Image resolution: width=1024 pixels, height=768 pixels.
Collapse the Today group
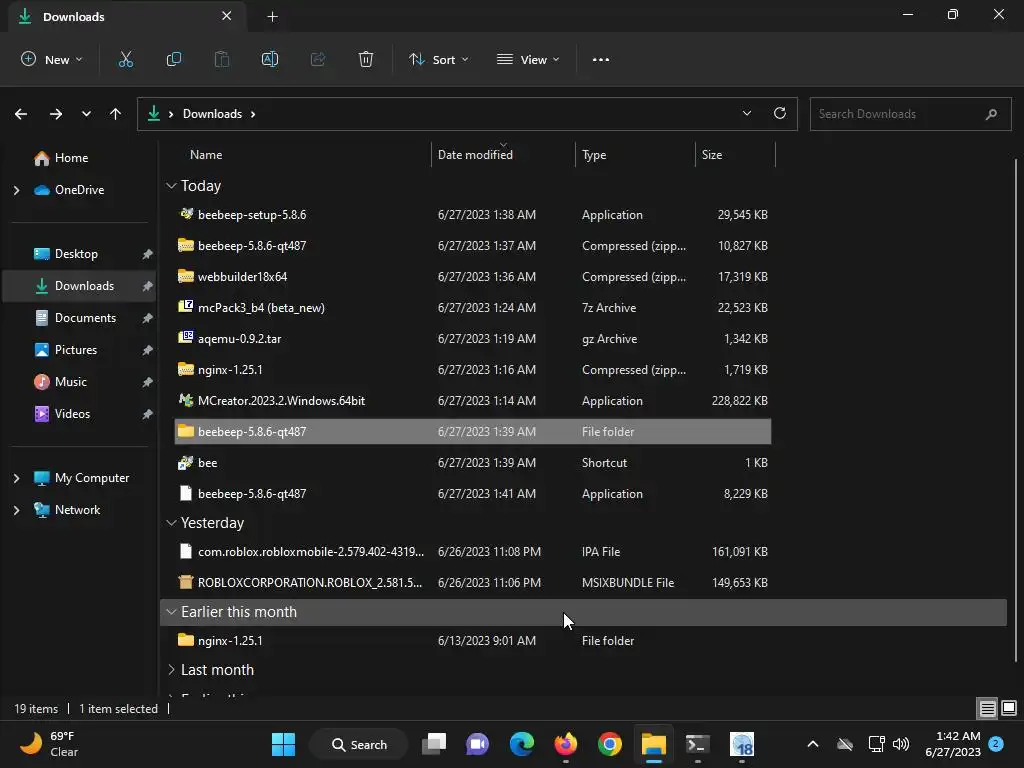click(x=171, y=186)
